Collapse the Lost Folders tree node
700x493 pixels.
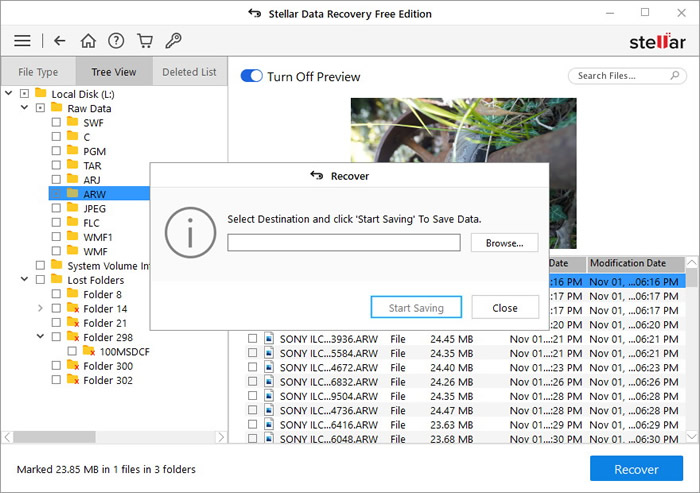[x=24, y=280]
